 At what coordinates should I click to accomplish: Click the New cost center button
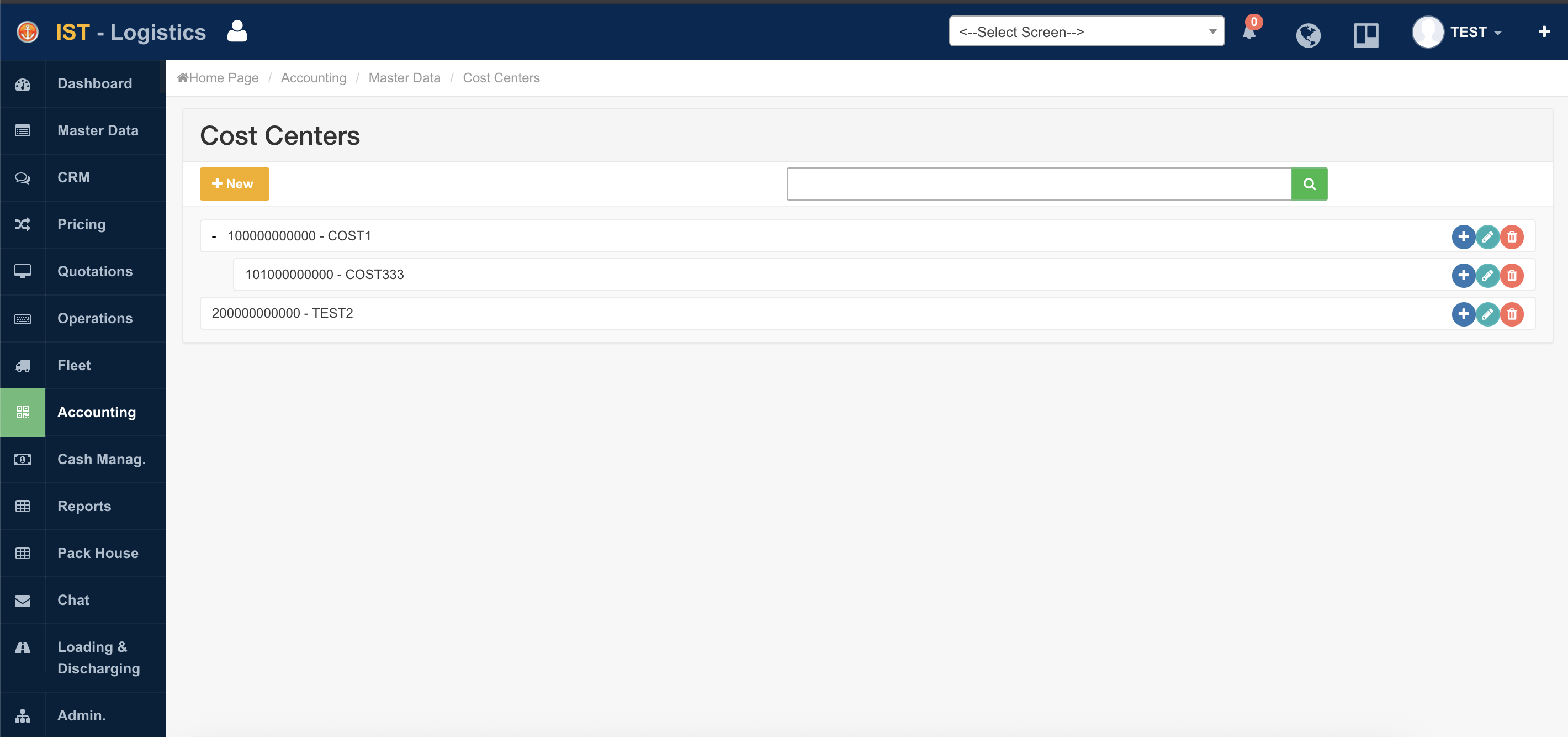pos(234,184)
